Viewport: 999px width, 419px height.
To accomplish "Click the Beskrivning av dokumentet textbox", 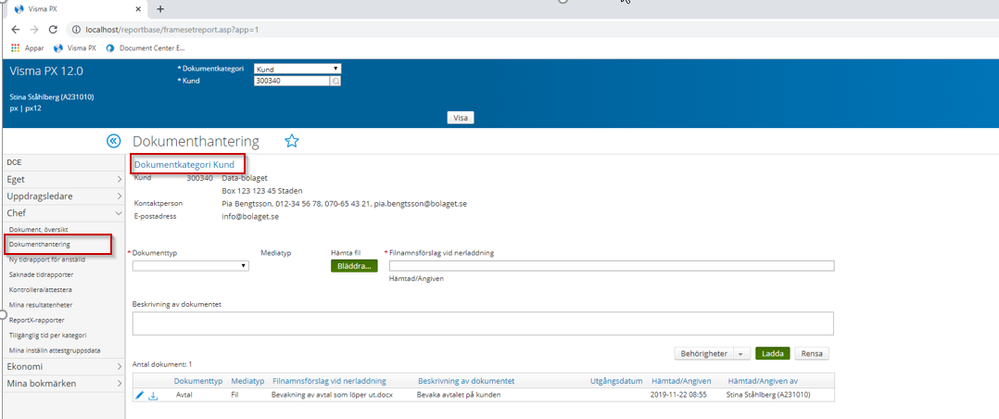I will click(483, 323).
